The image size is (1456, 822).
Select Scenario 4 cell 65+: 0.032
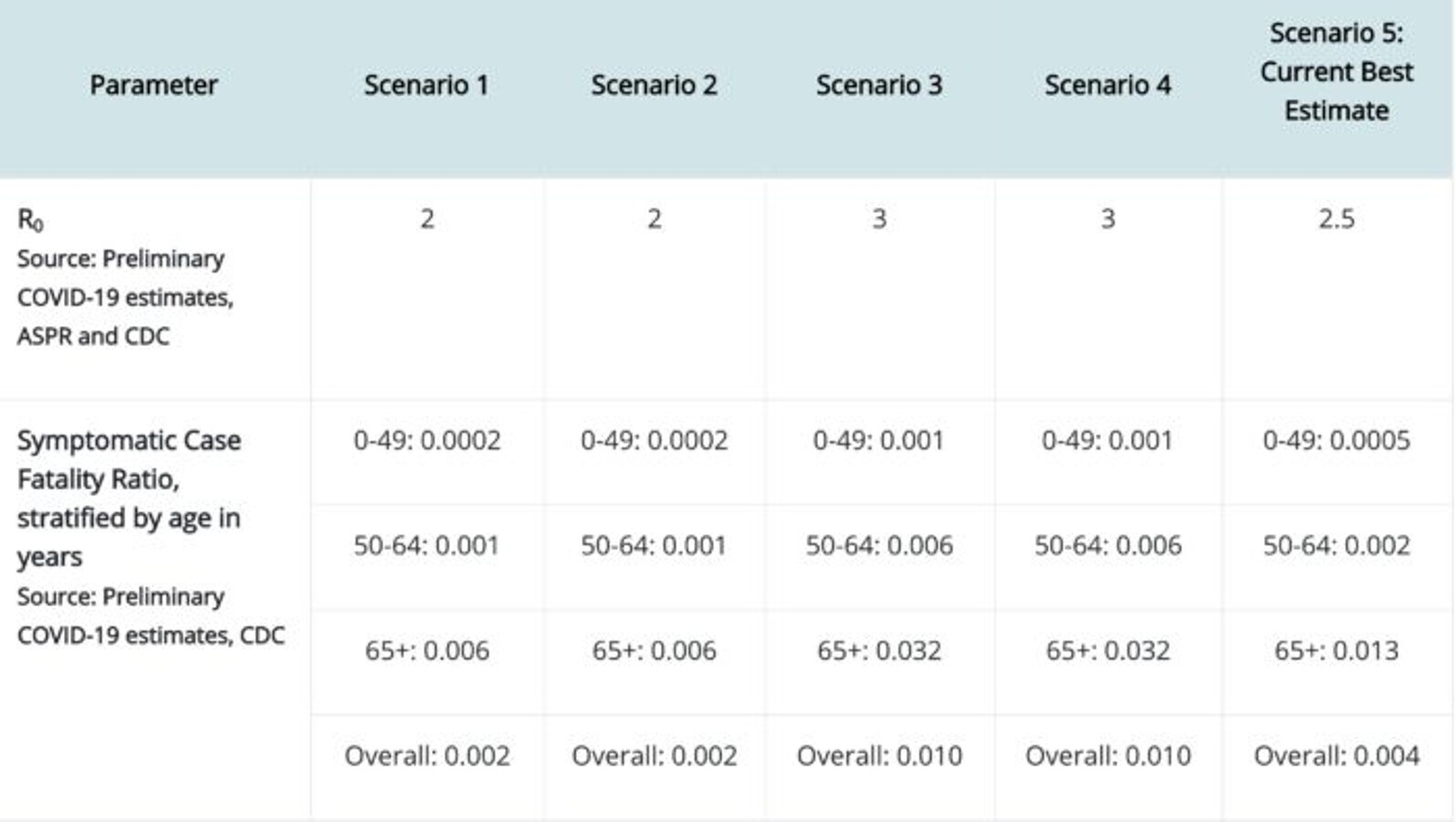tap(1107, 650)
